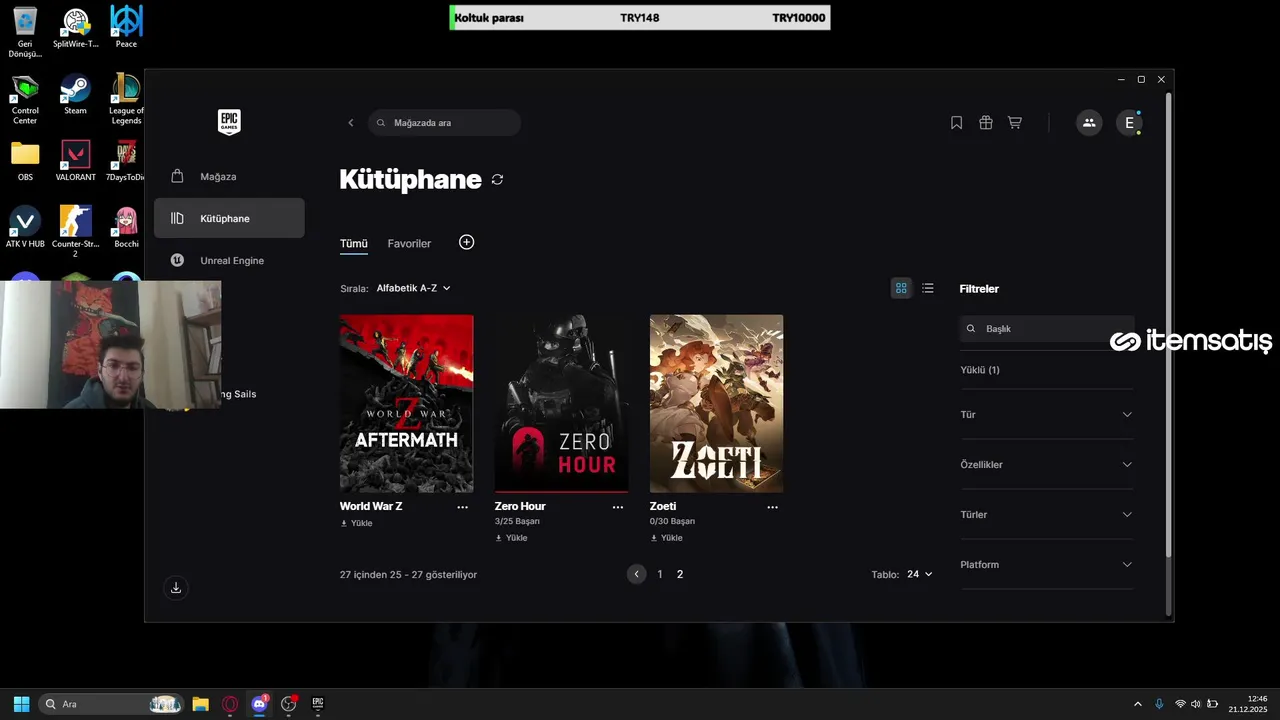Toggle the Yüklü (1) filter
Screen dimensions: 1280x720
tap(980, 370)
